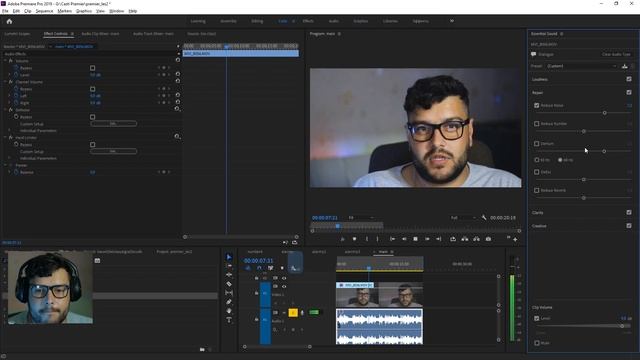Open playback resolution Full dropdown
640x360 pixels.
point(463,218)
